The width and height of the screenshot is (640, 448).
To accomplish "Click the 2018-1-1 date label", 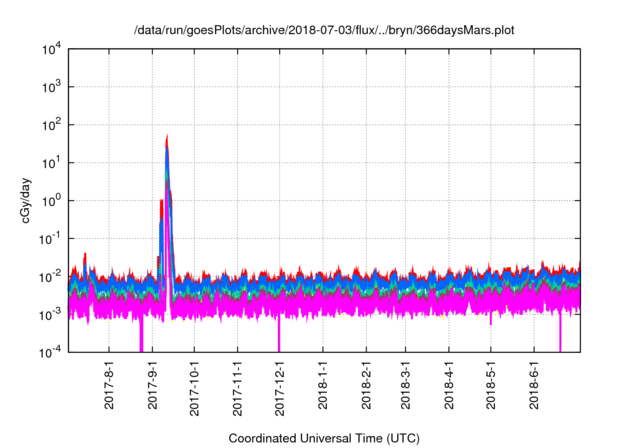I will tap(323, 385).
